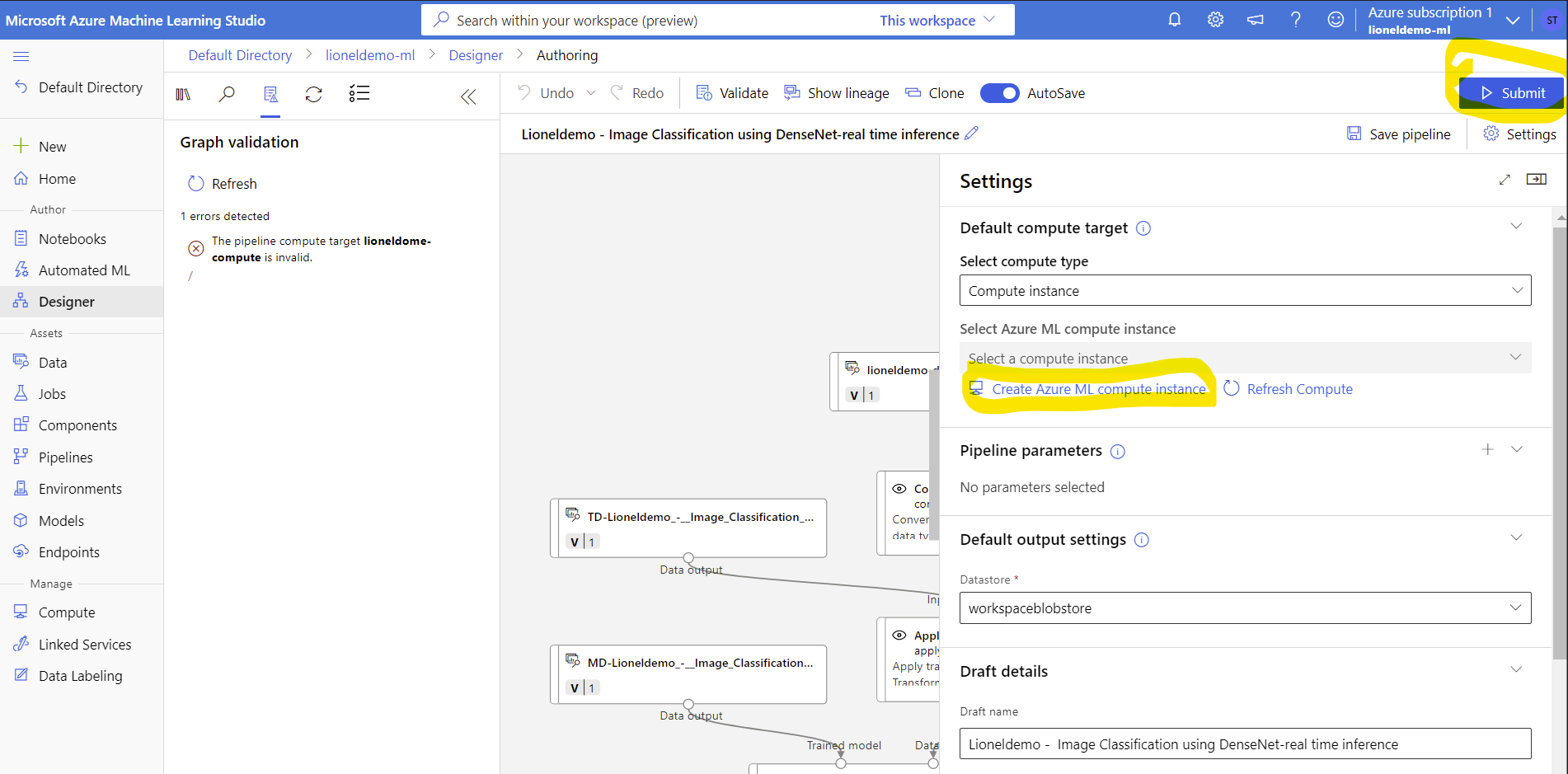Viewport: 1568px width, 774px height.
Task: Open the ST account avatar
Action: (x=1552, y=21)
